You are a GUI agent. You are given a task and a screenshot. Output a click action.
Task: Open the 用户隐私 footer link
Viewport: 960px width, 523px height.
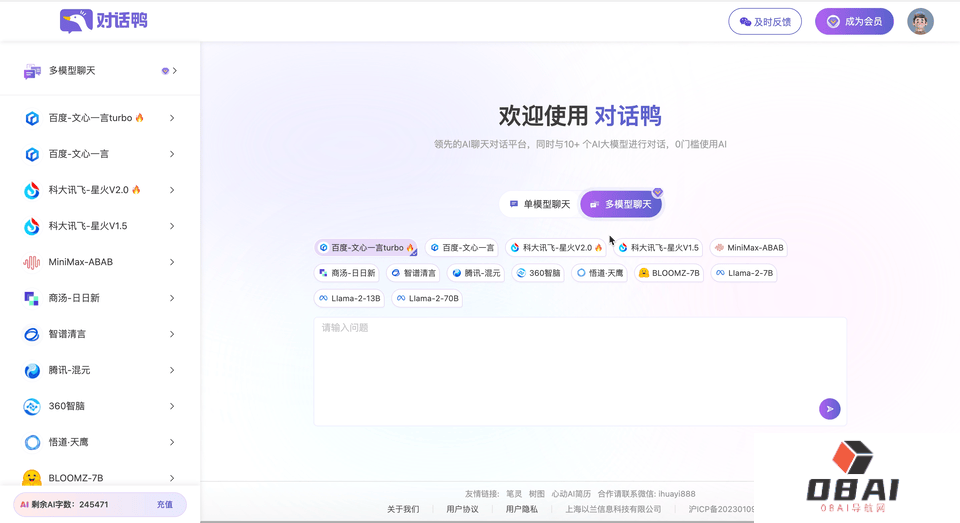(x=522, y=509)
